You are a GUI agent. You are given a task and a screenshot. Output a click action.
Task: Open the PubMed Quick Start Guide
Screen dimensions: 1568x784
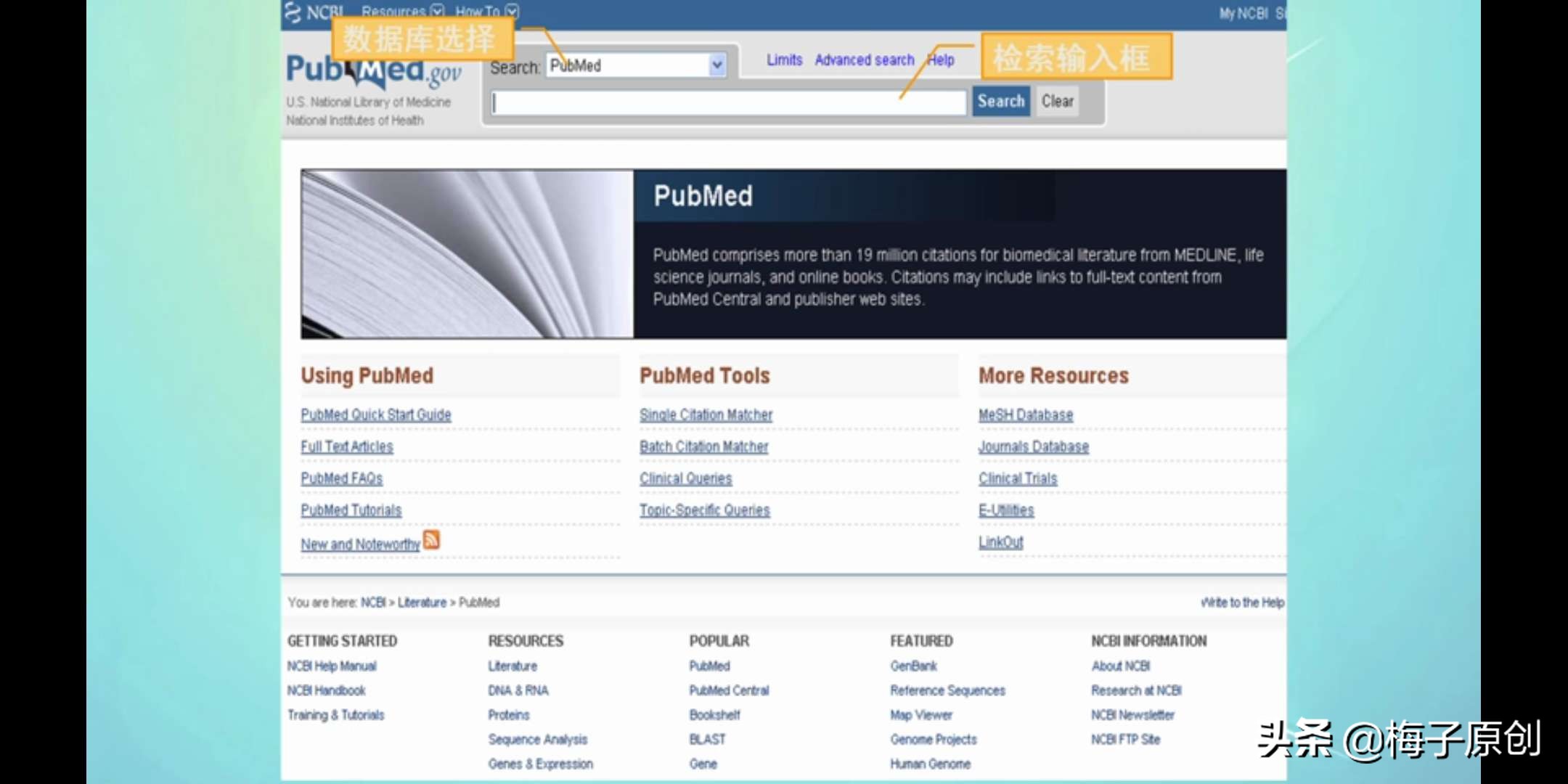[376, 415]
